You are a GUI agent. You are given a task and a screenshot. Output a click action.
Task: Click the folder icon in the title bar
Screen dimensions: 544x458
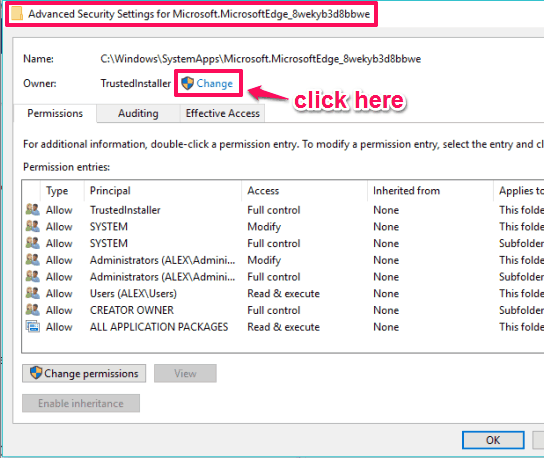point(16,14)
